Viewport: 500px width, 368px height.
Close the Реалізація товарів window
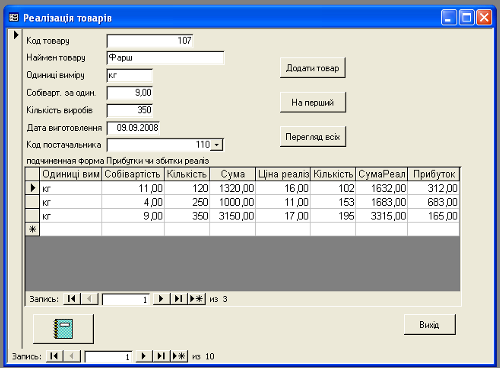click(x=484, y=17)
